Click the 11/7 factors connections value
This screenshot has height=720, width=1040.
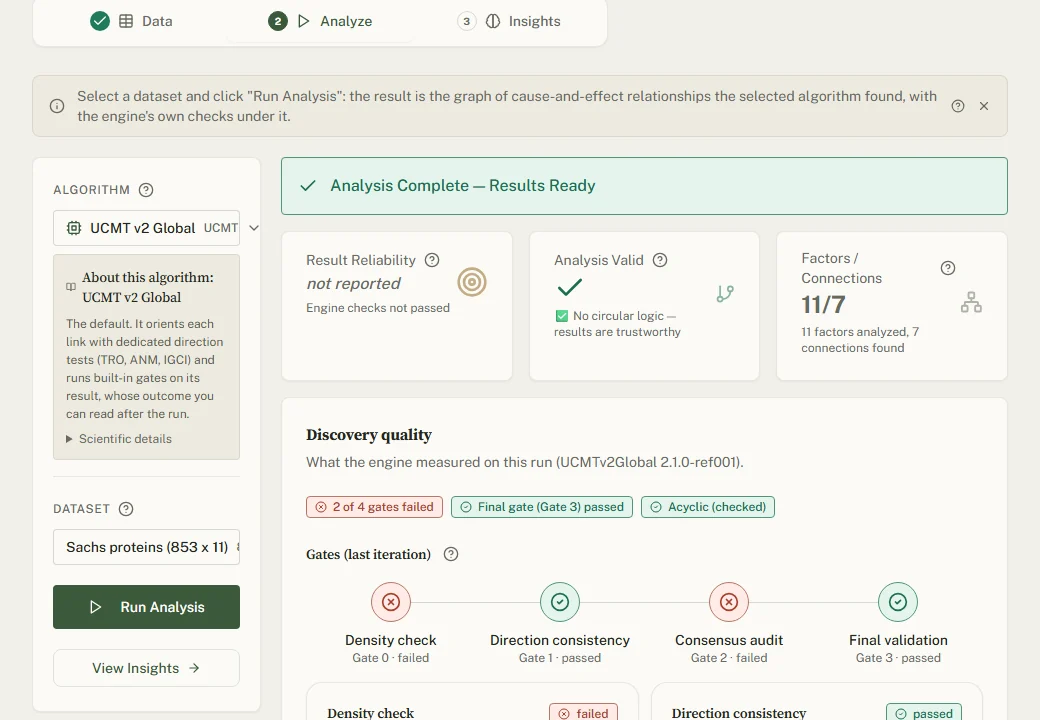tap(823, 305)
